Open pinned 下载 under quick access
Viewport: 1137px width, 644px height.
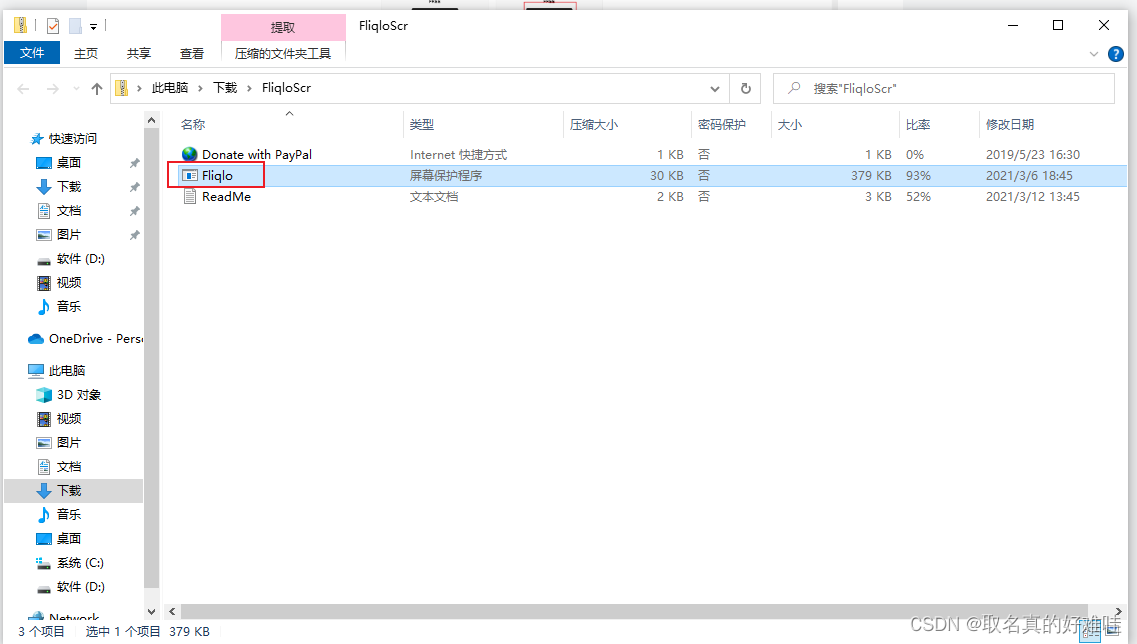click(x=69, y=186)
